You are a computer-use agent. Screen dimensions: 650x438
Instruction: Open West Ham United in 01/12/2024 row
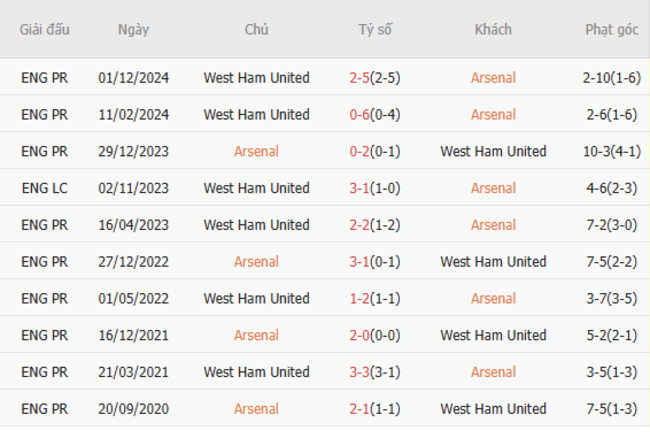(256, 78)
